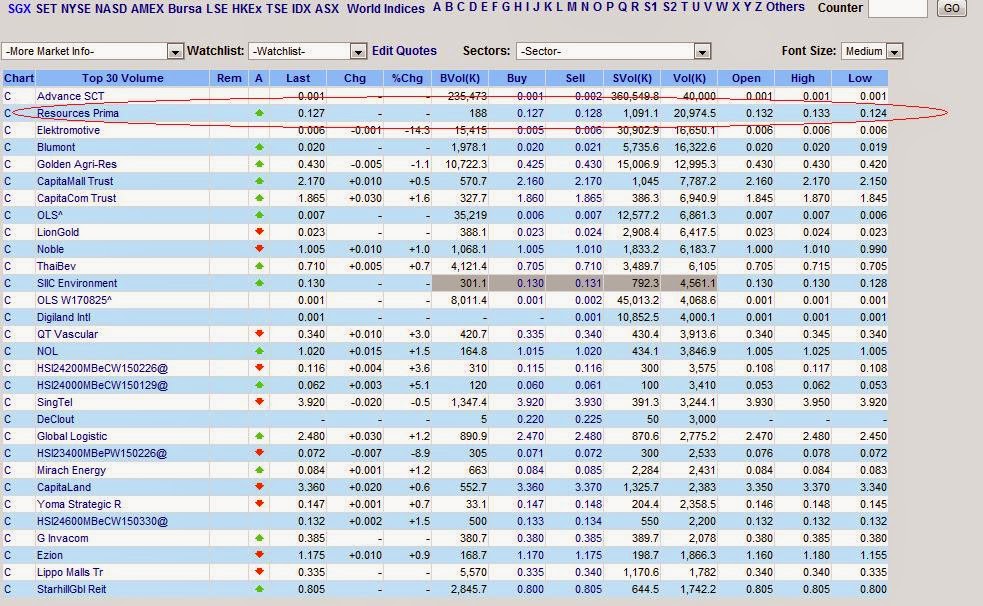Switch to Bursa market tab
Image resolution: width=983 pixels, height=606 pixels.
point(185,9)
